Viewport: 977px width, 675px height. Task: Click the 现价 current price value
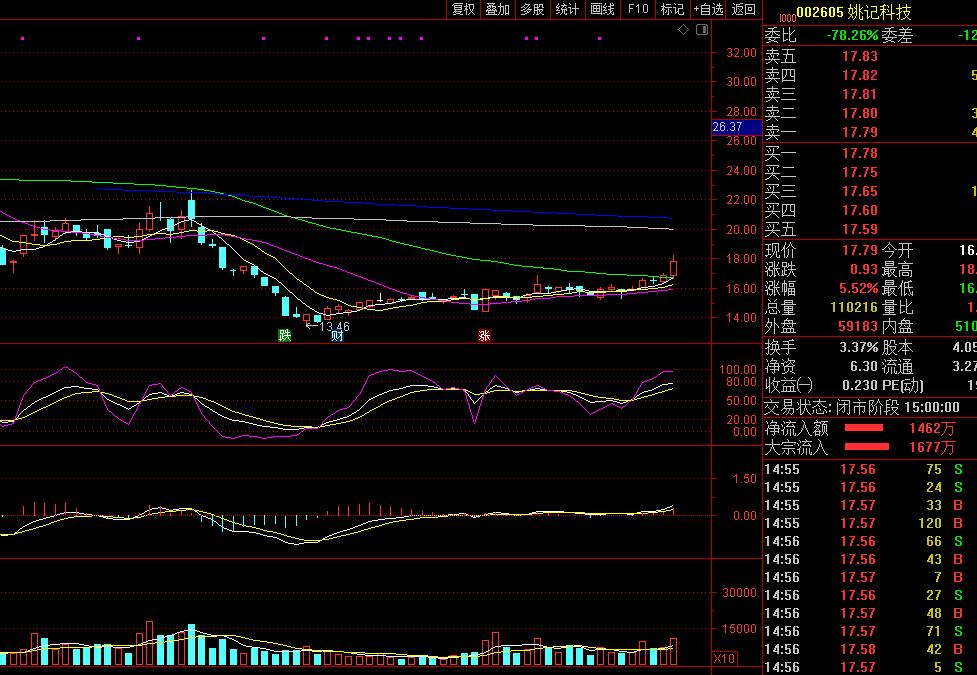tap(860, 251)
